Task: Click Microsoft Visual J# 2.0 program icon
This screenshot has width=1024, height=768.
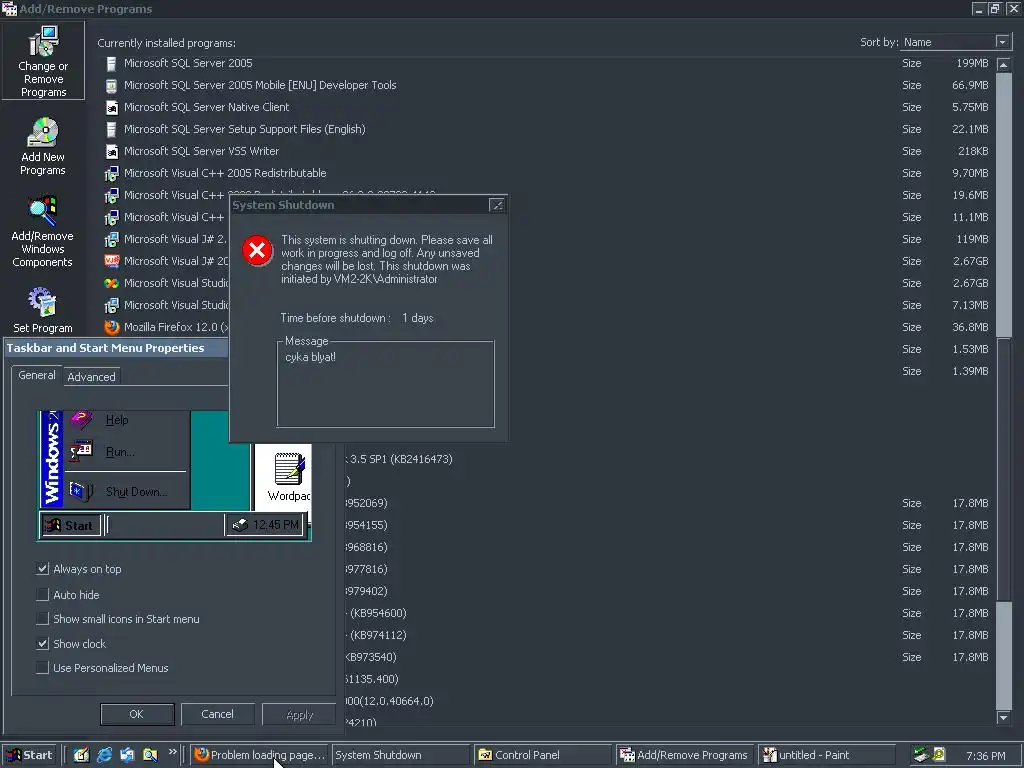Action: coord(112,239)
